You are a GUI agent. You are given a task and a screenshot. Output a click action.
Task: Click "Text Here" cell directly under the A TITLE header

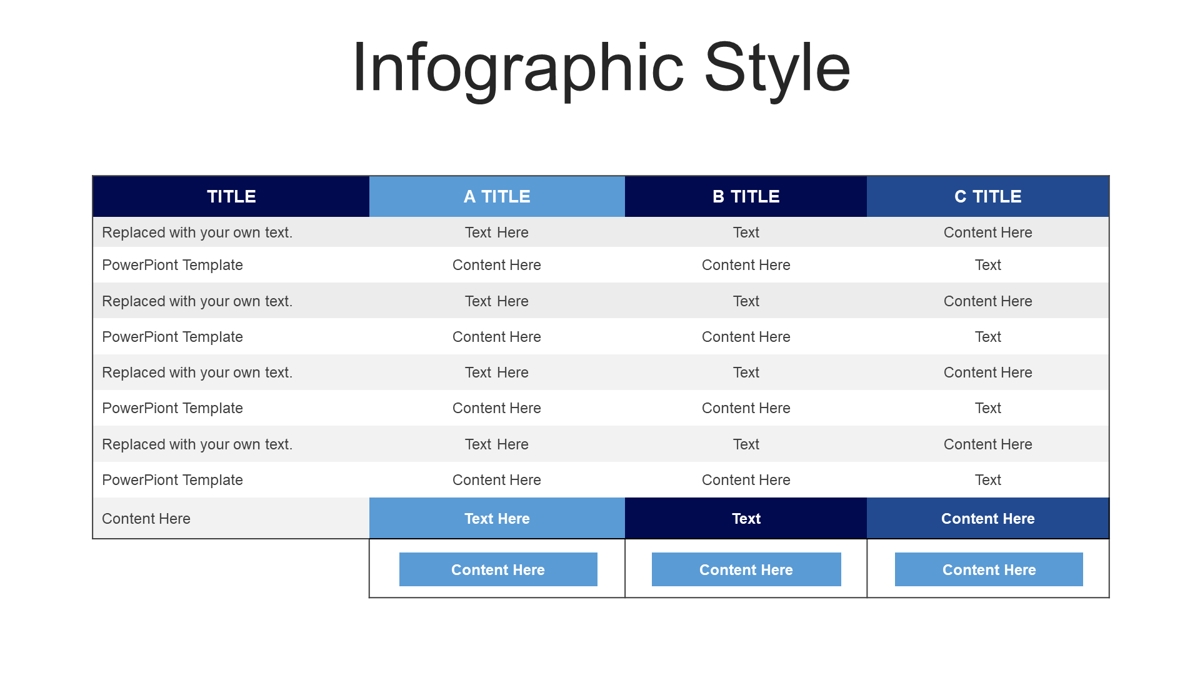point(497,232)
